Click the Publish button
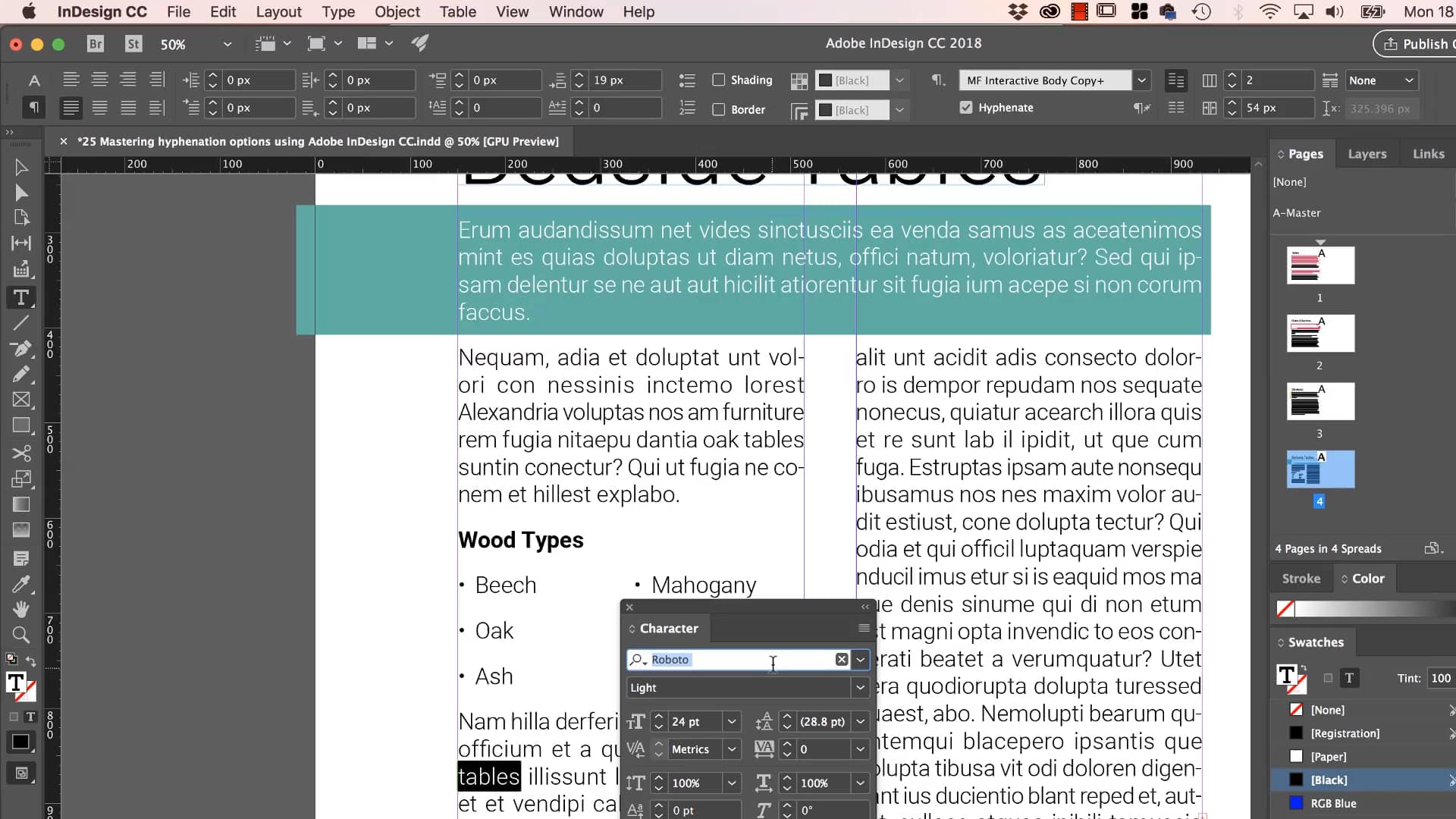 point(1424,43)
